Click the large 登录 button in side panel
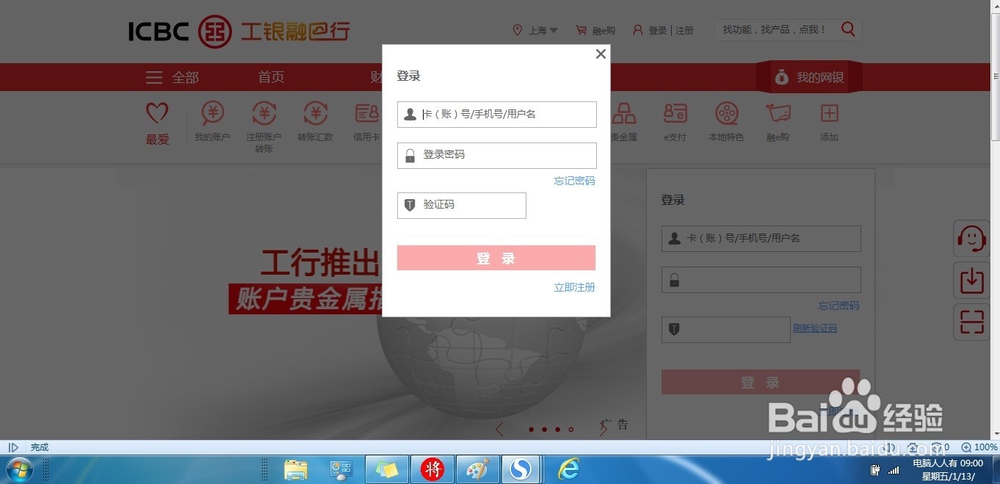Screen dimensions: 1000x484 click(x=760, y=382)
